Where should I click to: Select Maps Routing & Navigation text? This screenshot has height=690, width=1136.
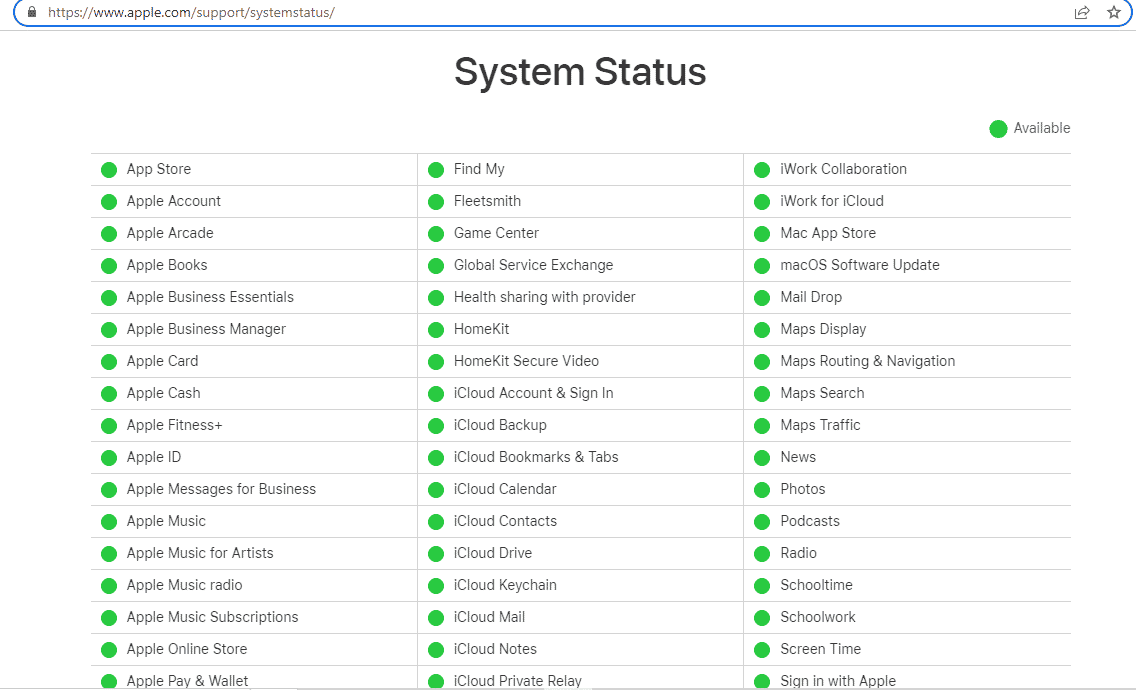[x=868, y=361]
